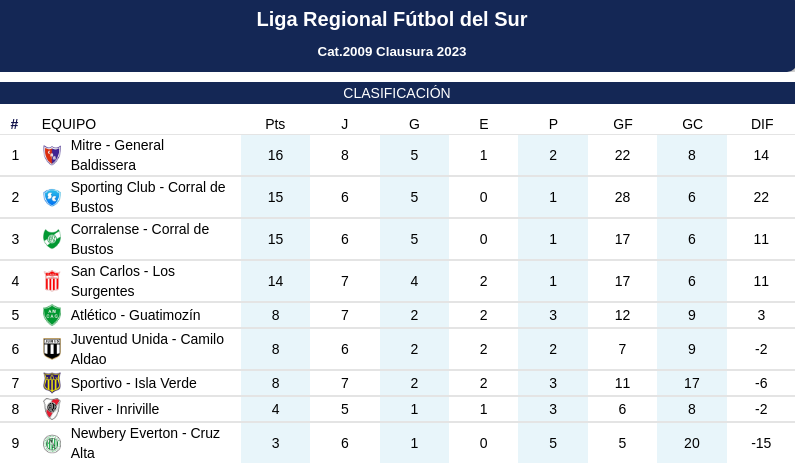
Task: Click the GF column header
Action: coord(623,124)
